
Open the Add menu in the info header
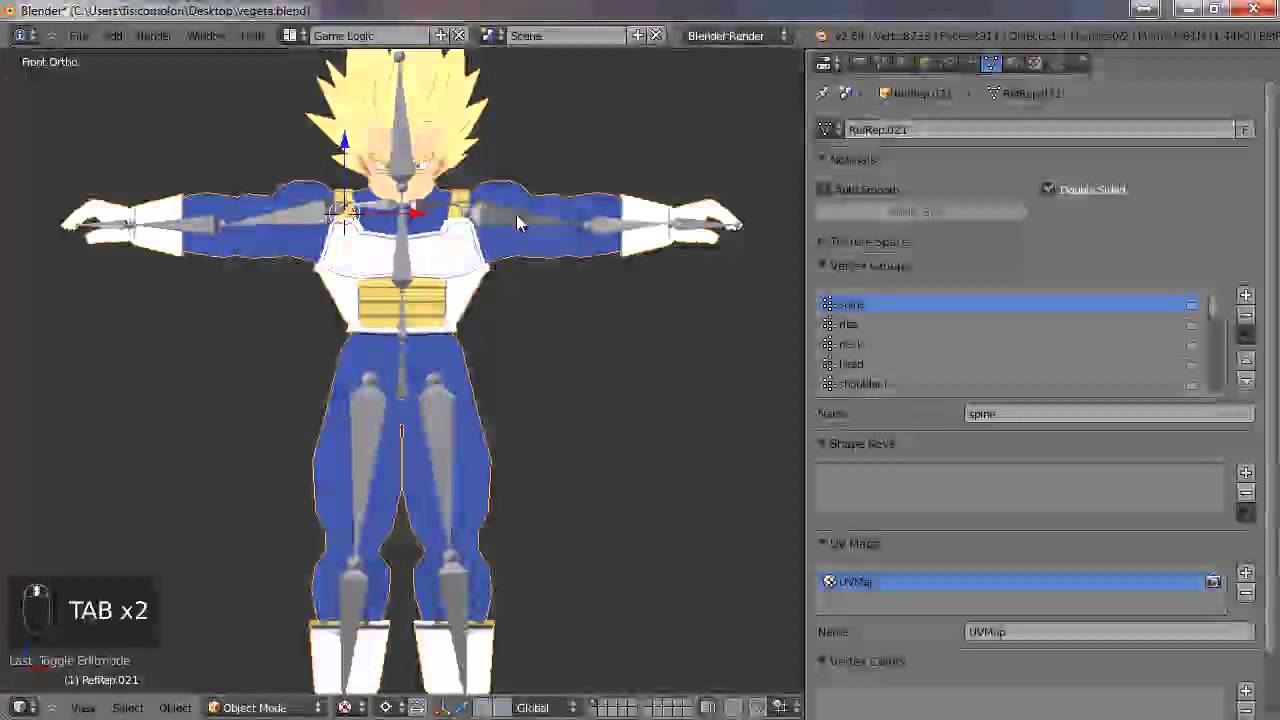113,36
